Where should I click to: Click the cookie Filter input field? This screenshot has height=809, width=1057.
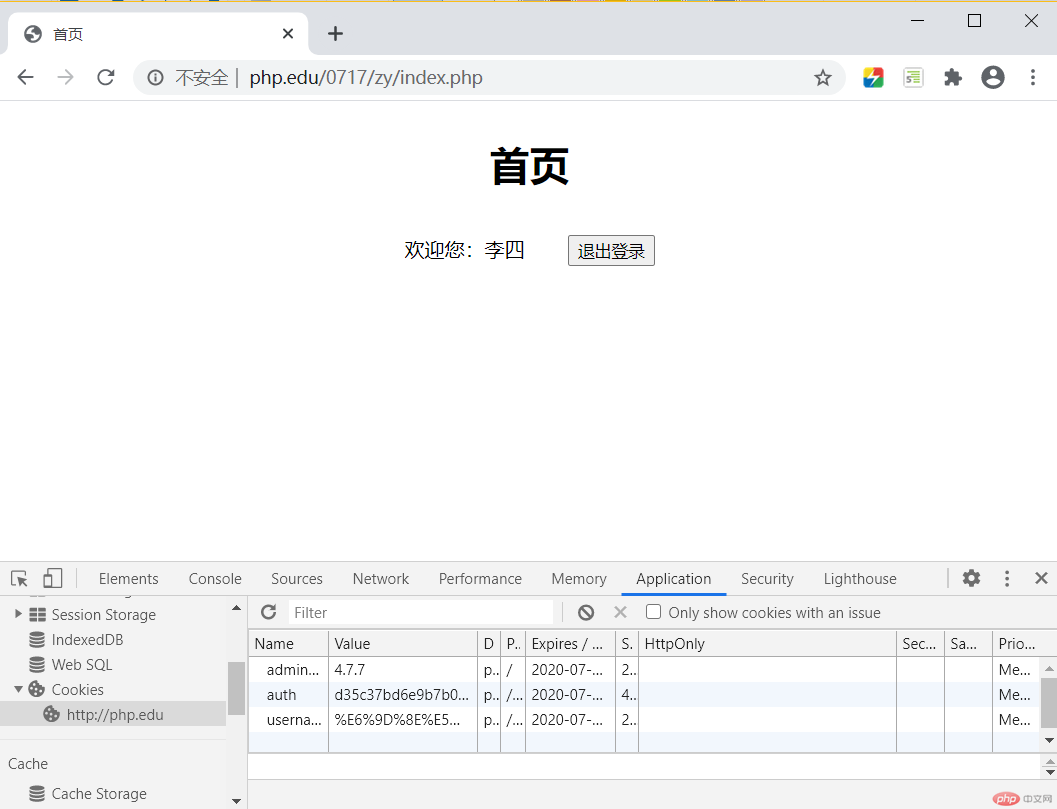[x=421, y=612]
